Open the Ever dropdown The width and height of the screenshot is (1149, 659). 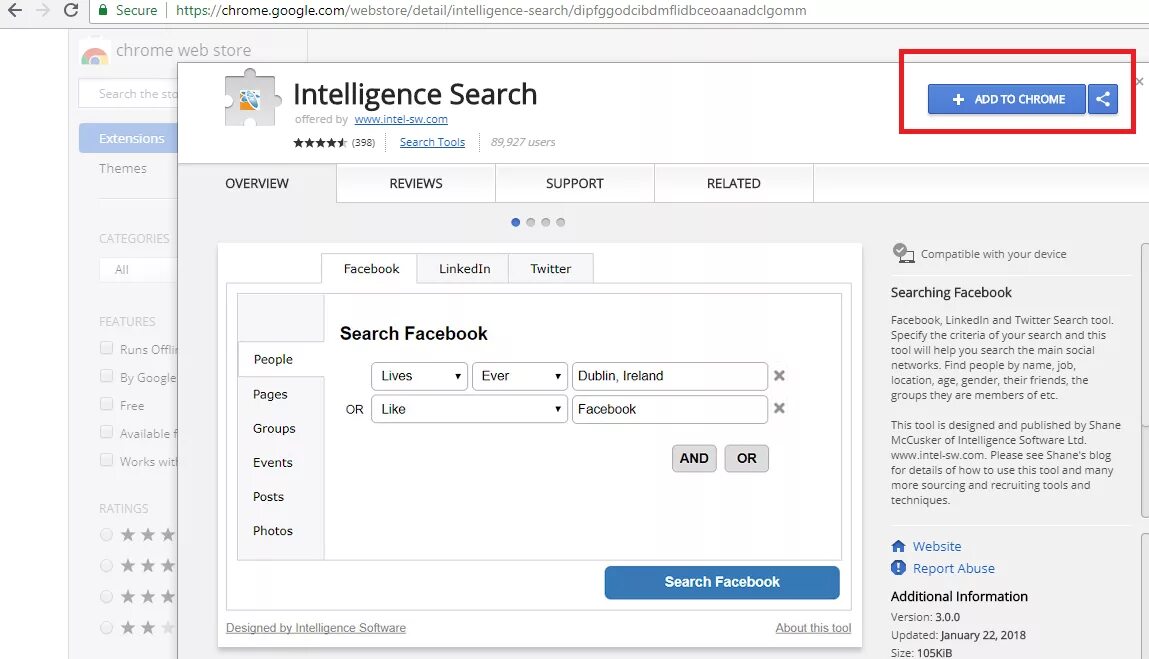(520, 376)
